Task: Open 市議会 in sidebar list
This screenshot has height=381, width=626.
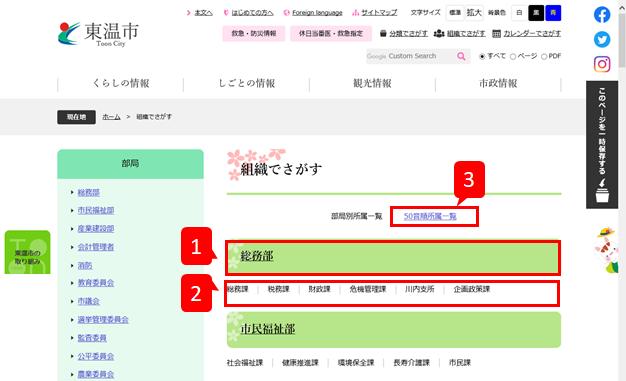Action: [x=89, y=301]
